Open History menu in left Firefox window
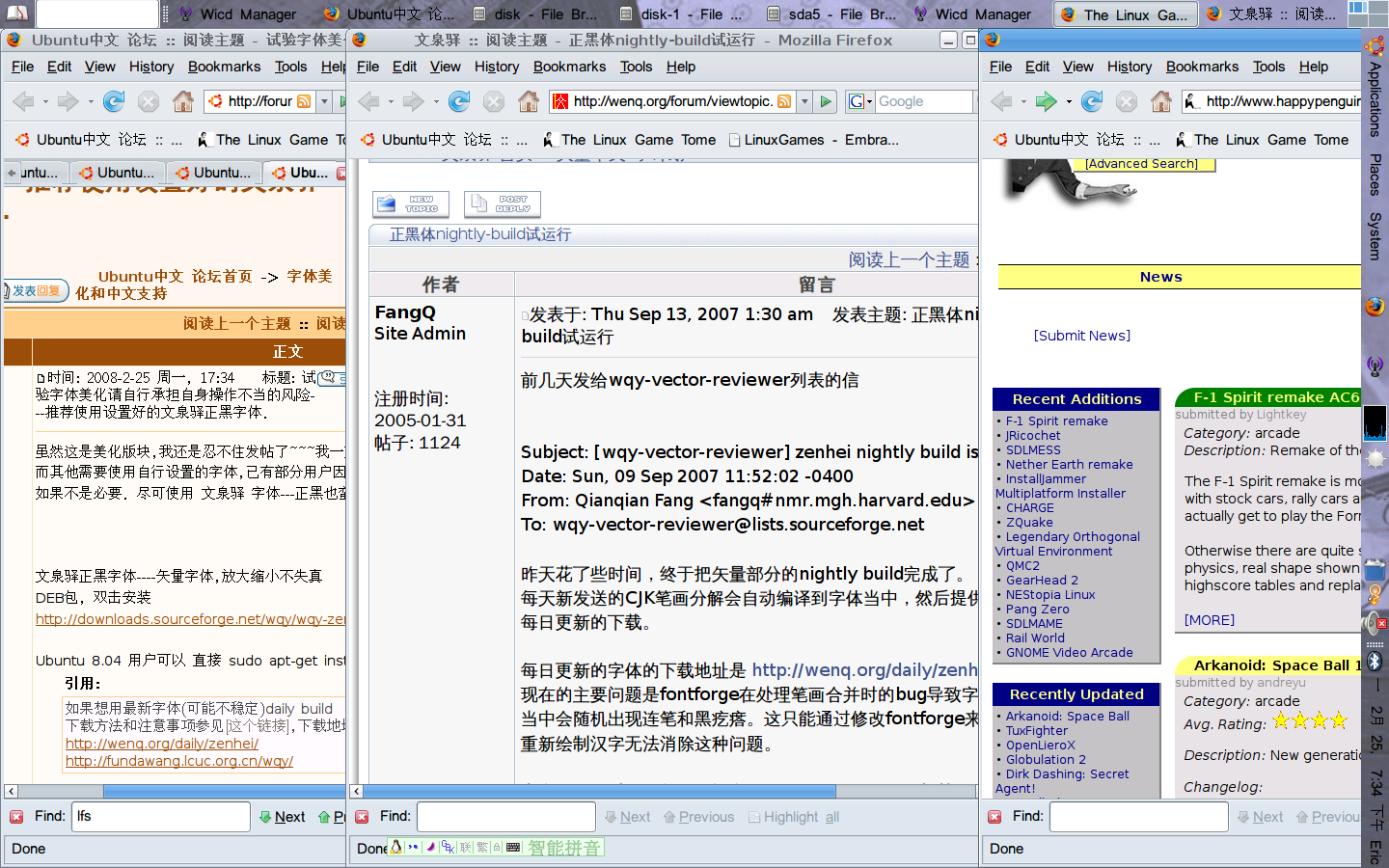Image resolution: width=1389 pixels, height=868 pixels. [151, 67]
